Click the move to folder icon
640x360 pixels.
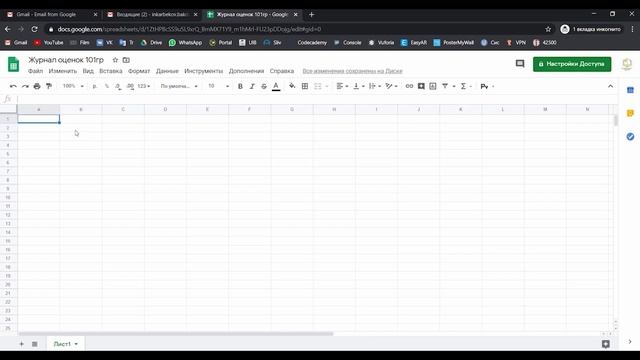[126, 60]
